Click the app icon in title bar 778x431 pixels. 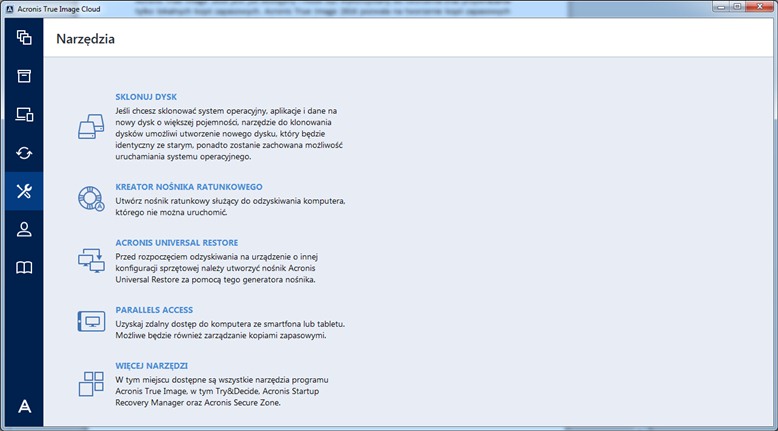tap(9, 9)
